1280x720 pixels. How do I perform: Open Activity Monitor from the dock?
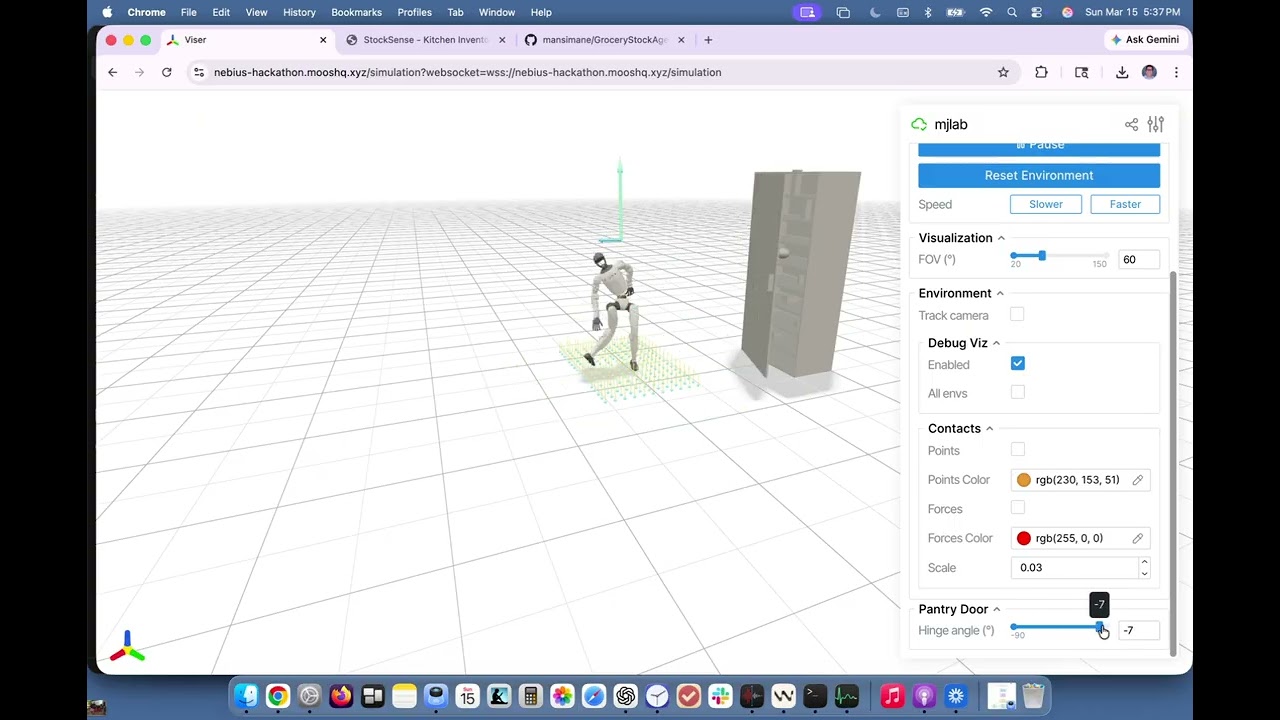click(847, 696)
